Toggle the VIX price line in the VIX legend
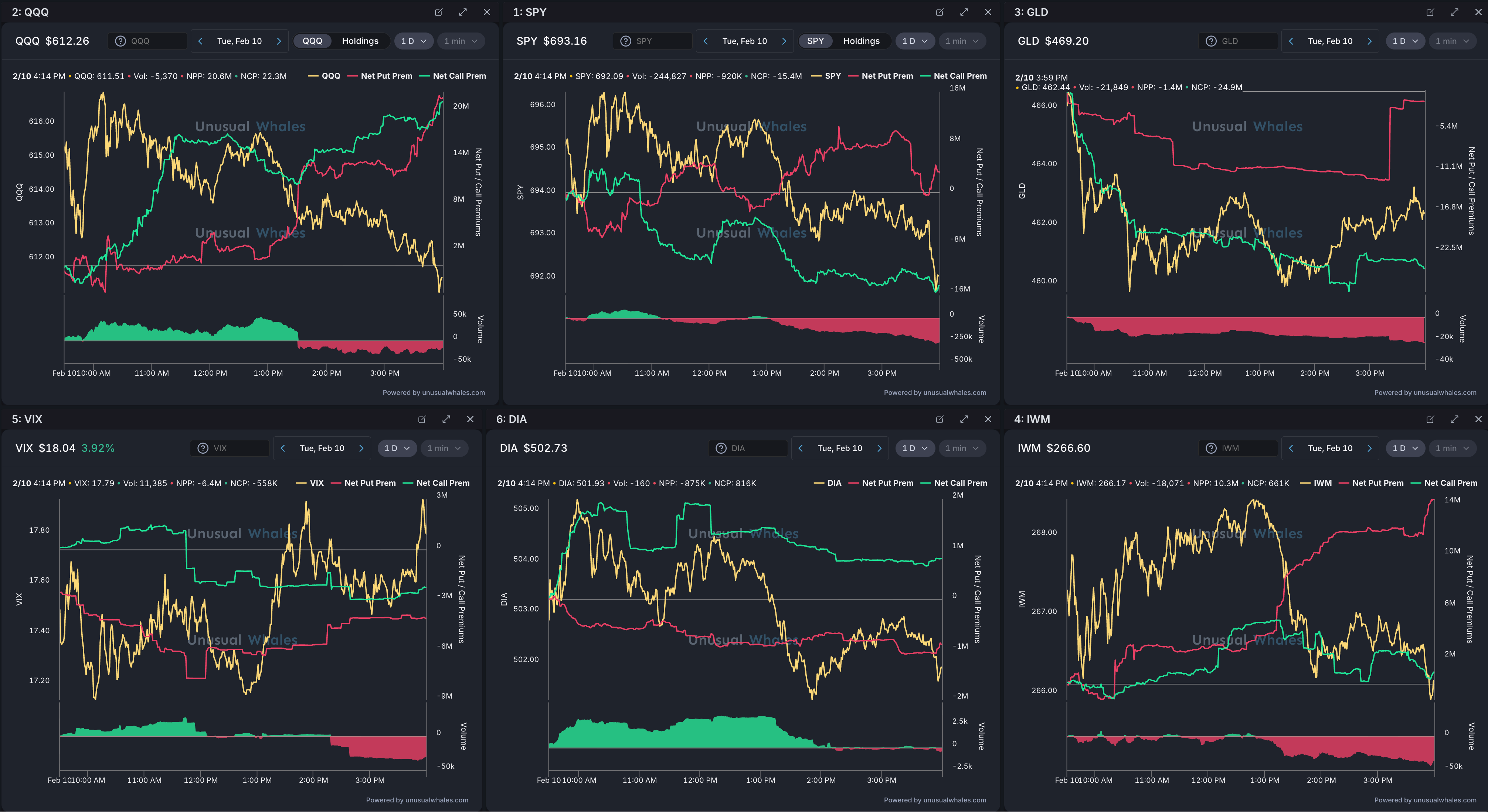 click(x=316, y=483)
